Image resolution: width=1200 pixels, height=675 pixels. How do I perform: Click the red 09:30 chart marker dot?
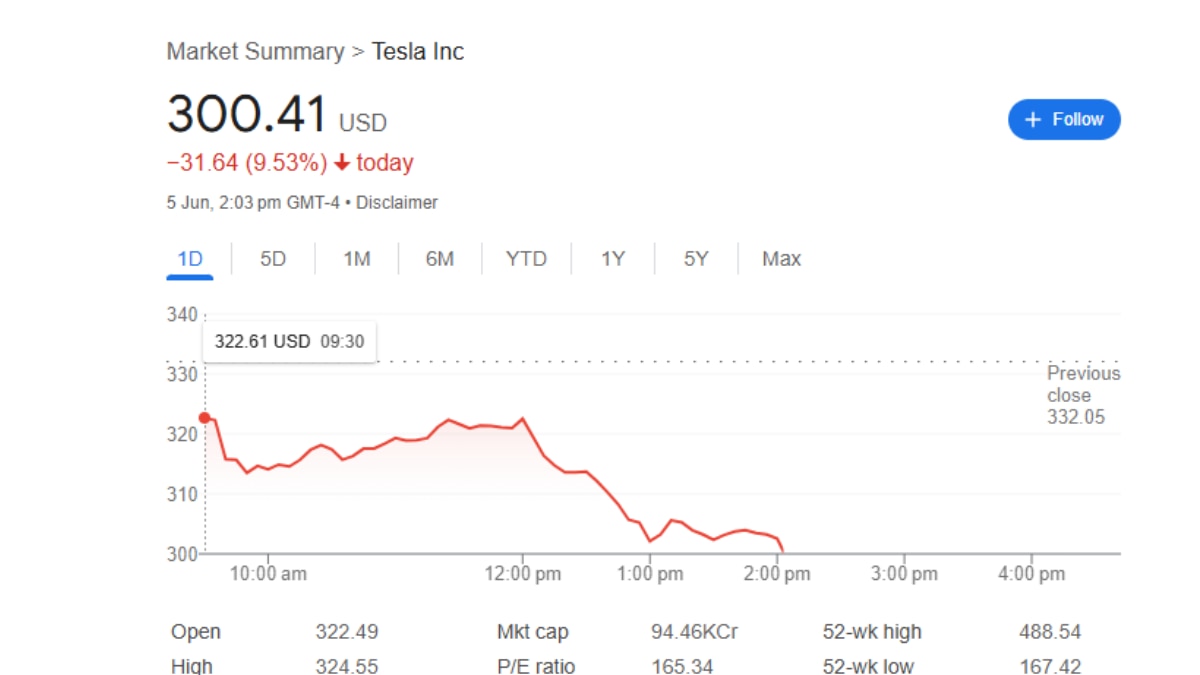click(205, 418)
